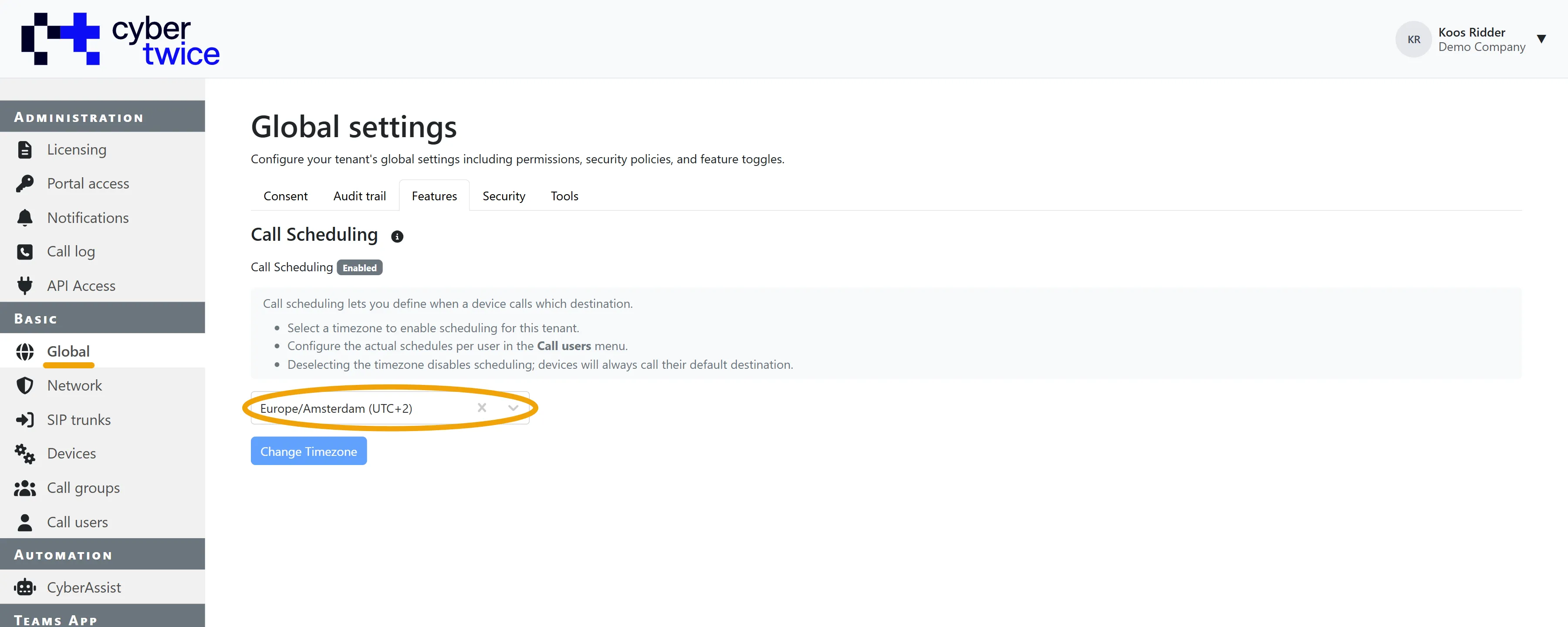Click the Call Scheduling section heading
Image resolution: width=1568 pixels, height=627 pixels.
coord(314,234)
